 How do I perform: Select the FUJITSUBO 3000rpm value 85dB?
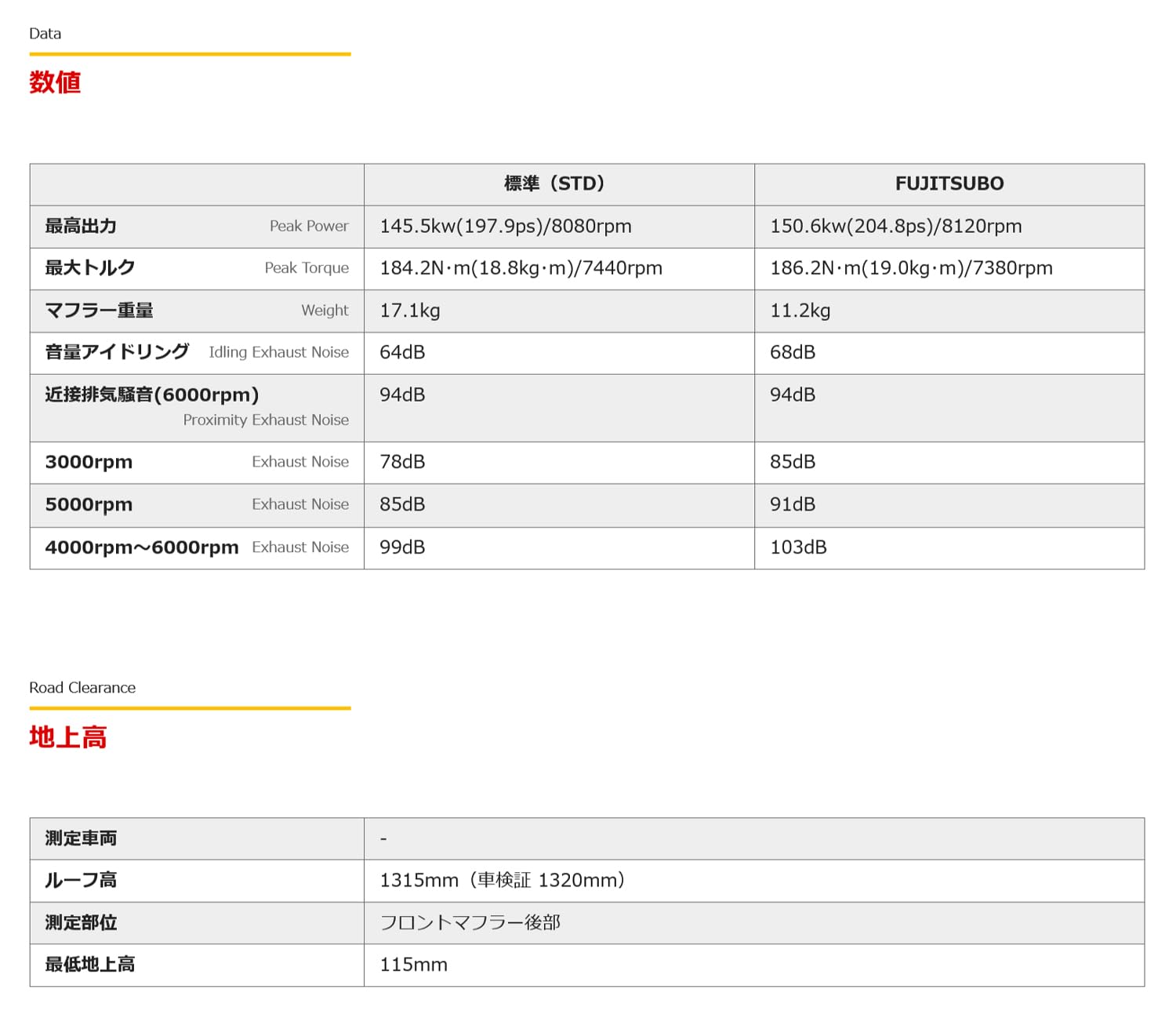pos(793,462)
